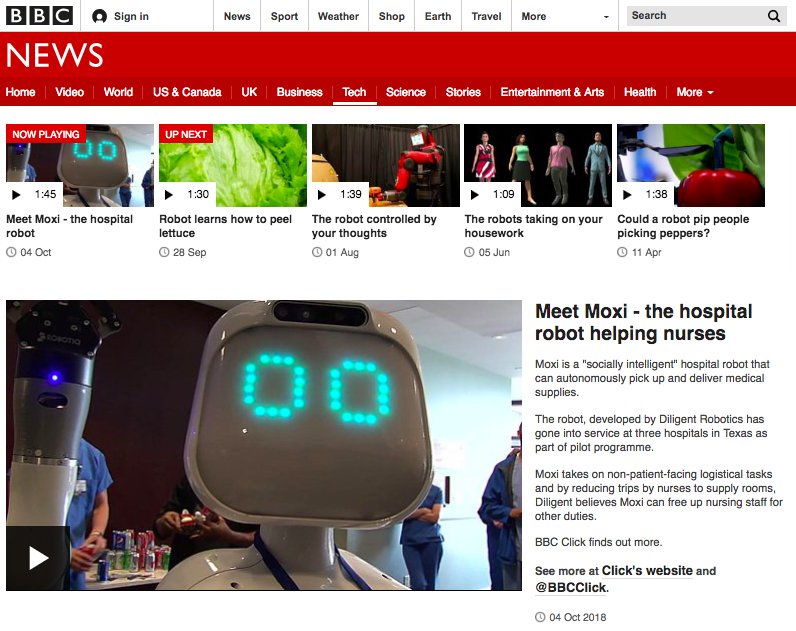Click the BBC logo
This screenshot has width=796, height=631.
[39, 16]
